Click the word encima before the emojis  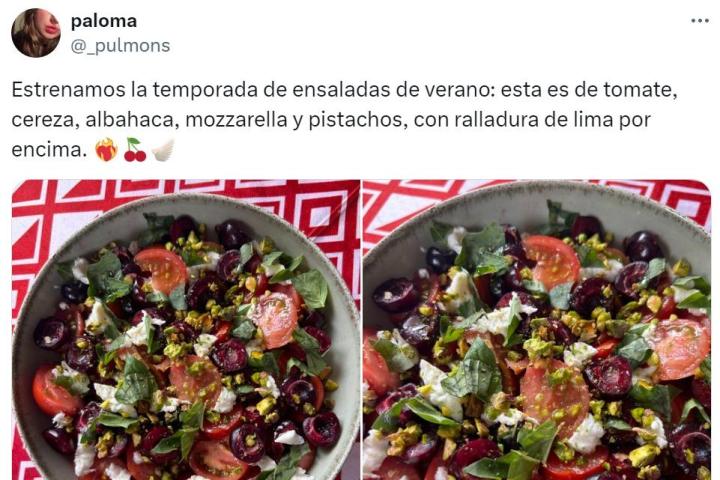[49, 150]
